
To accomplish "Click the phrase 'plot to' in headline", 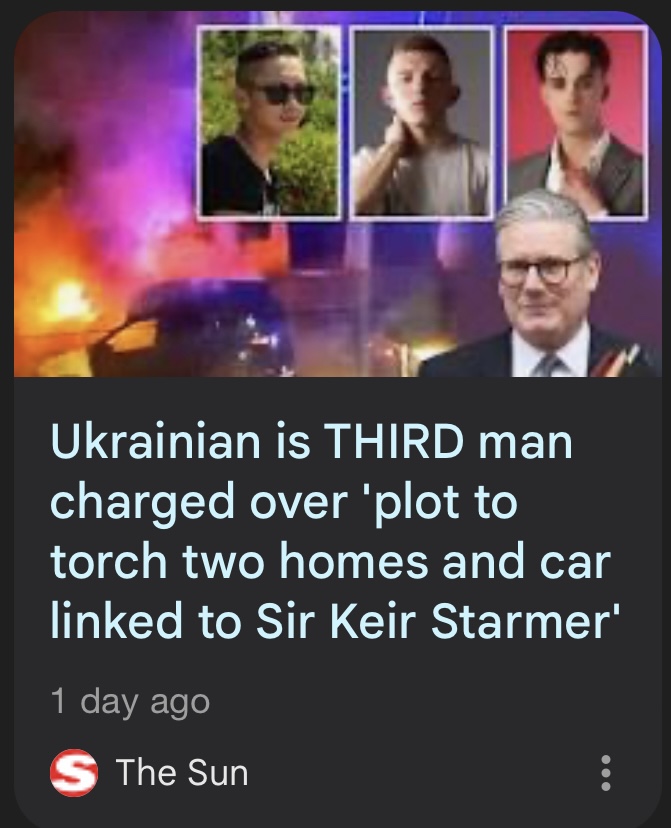I will pyautogui.click(x=447, y=501).
